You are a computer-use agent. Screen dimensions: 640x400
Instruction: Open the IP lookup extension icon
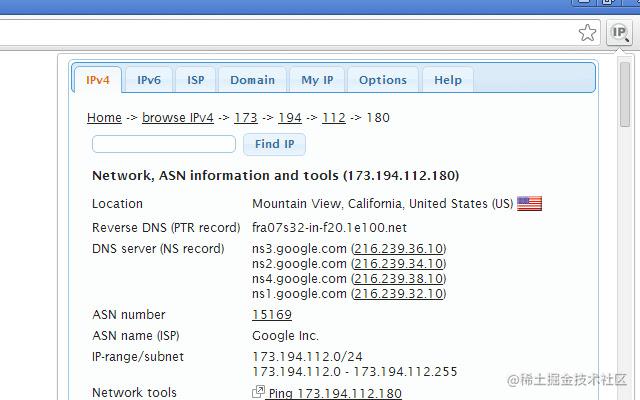[619, 32]
